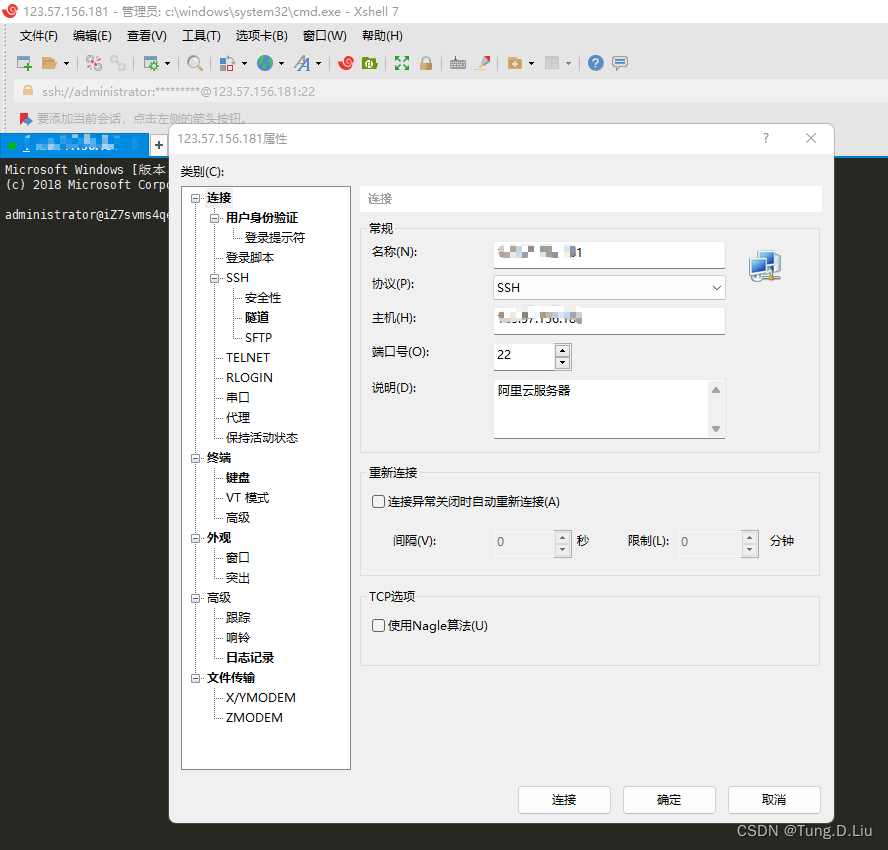Click the New Session toolbar icon
This screenshot has width=888, height=850.
(24, 63)
